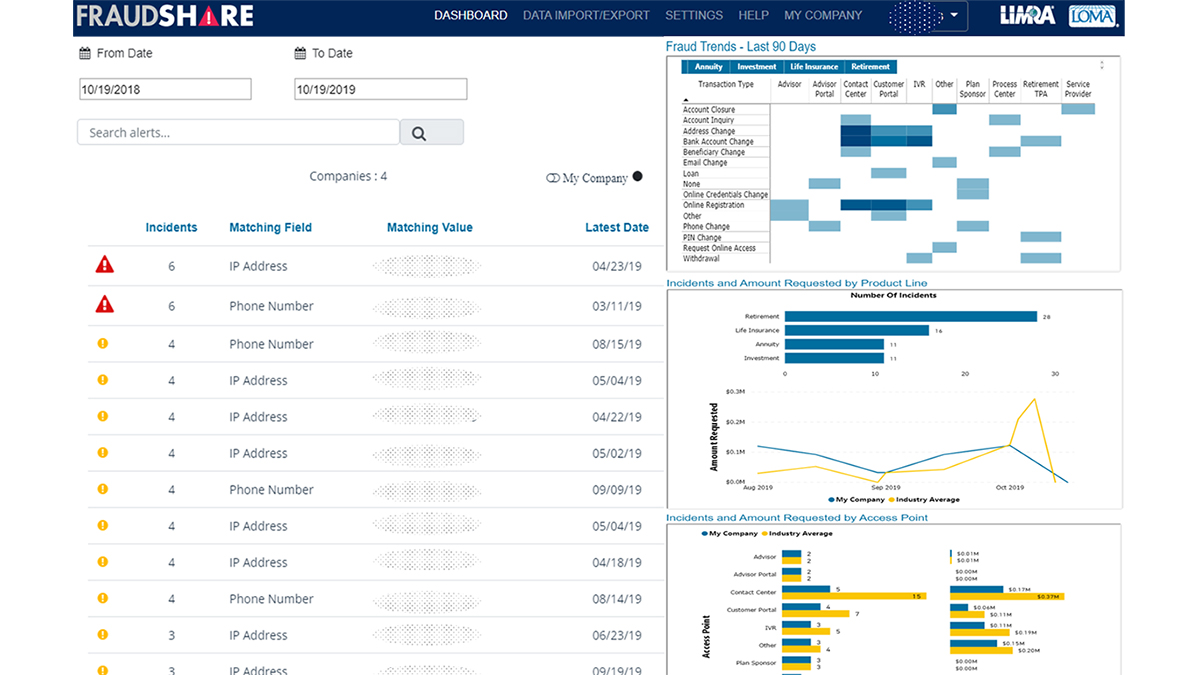Click the 'Retirement TPA' heatmap column header
Viewport: 1200px width, 675px height.
coord(1041,90)
